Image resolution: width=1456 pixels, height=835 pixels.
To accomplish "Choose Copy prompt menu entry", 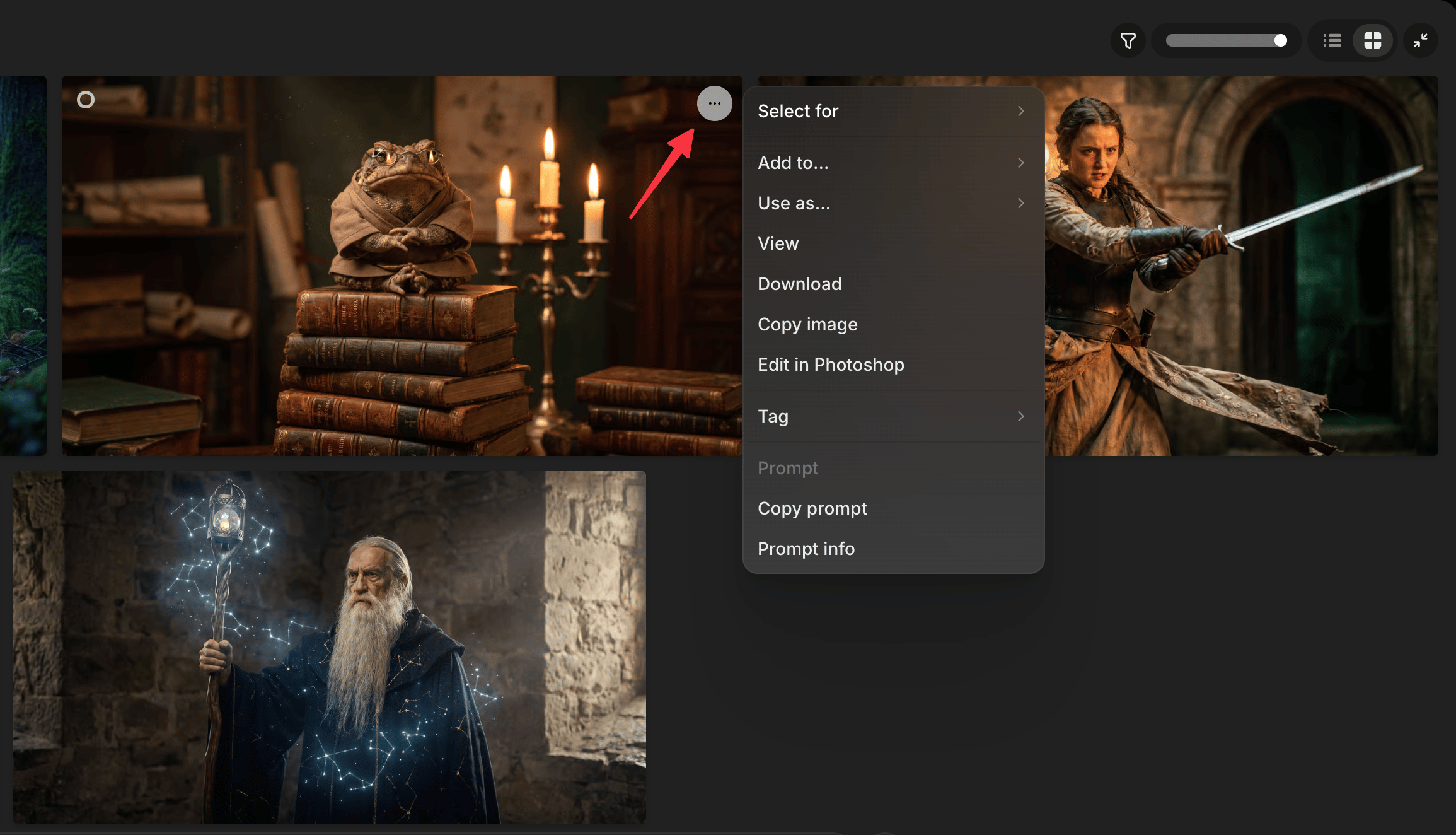I will [x=893, y=508].
